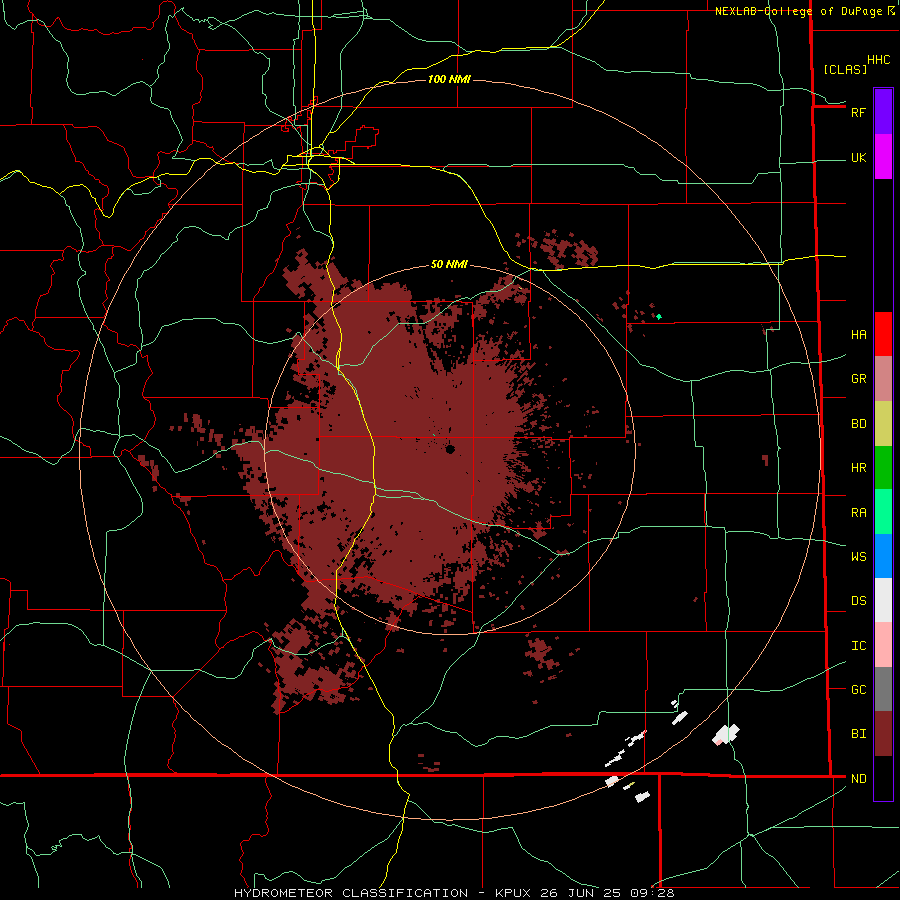Select the WS legend label
Viewport: 900px width, 900px height.
[858, 557]
